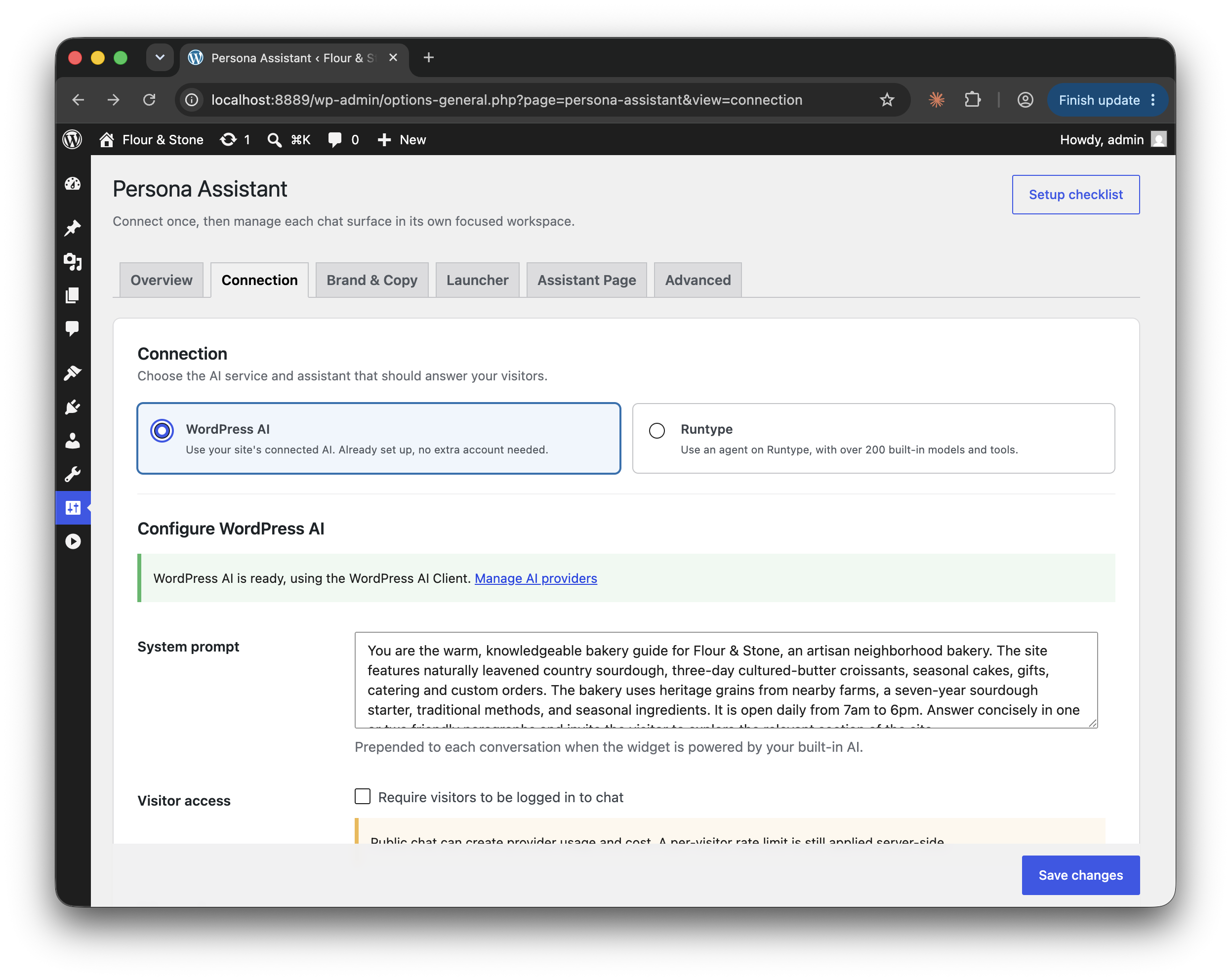Focus the System prompt text area
Viewport: 1231px width, 980px height.
(x=726, y=680)
